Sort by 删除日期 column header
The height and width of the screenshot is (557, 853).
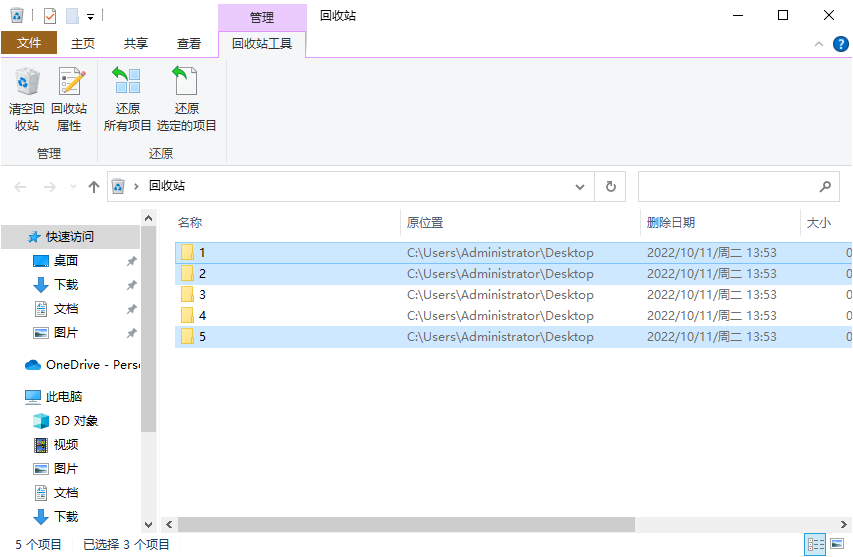(x=670, y=223)
